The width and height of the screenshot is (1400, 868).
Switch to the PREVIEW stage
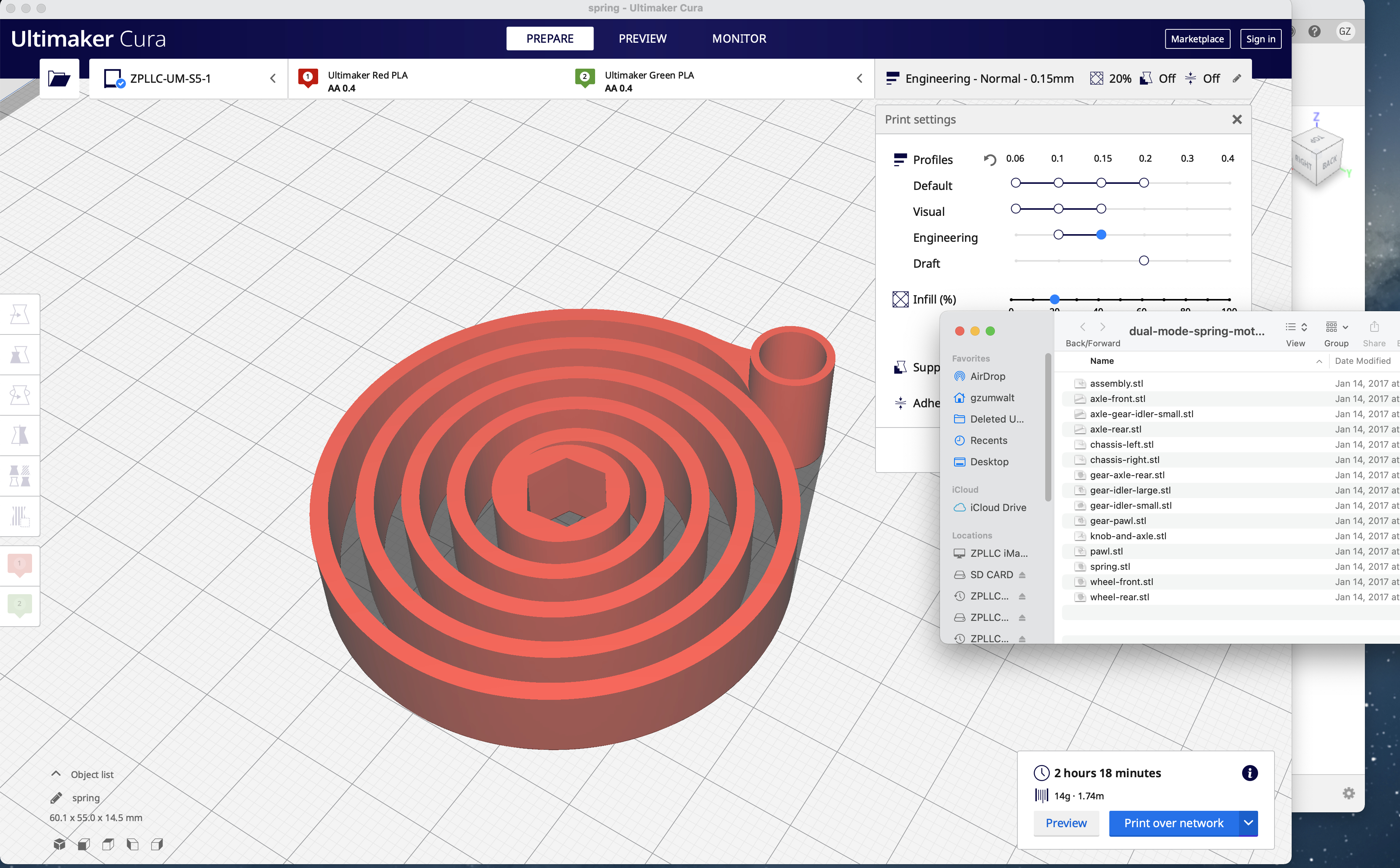pyautogui.click(x=642, y=39)
